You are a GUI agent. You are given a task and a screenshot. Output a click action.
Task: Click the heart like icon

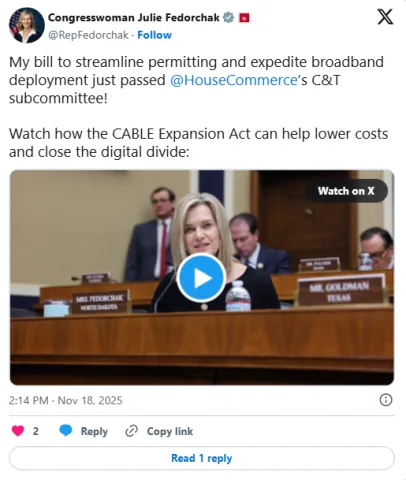(18, 431)
